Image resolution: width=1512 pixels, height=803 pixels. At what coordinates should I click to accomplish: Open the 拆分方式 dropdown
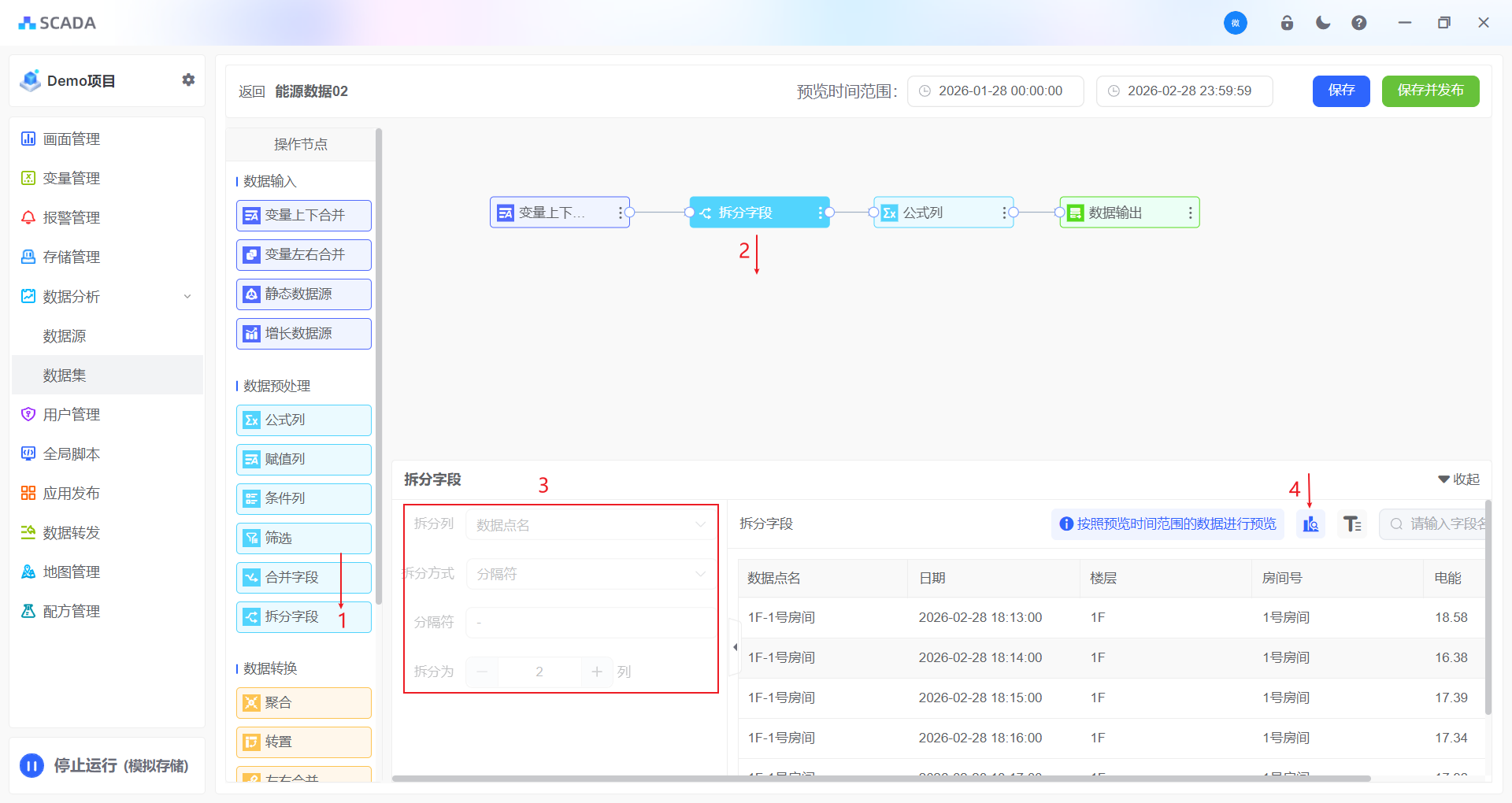pyautogui.click(x=591, y=574)
